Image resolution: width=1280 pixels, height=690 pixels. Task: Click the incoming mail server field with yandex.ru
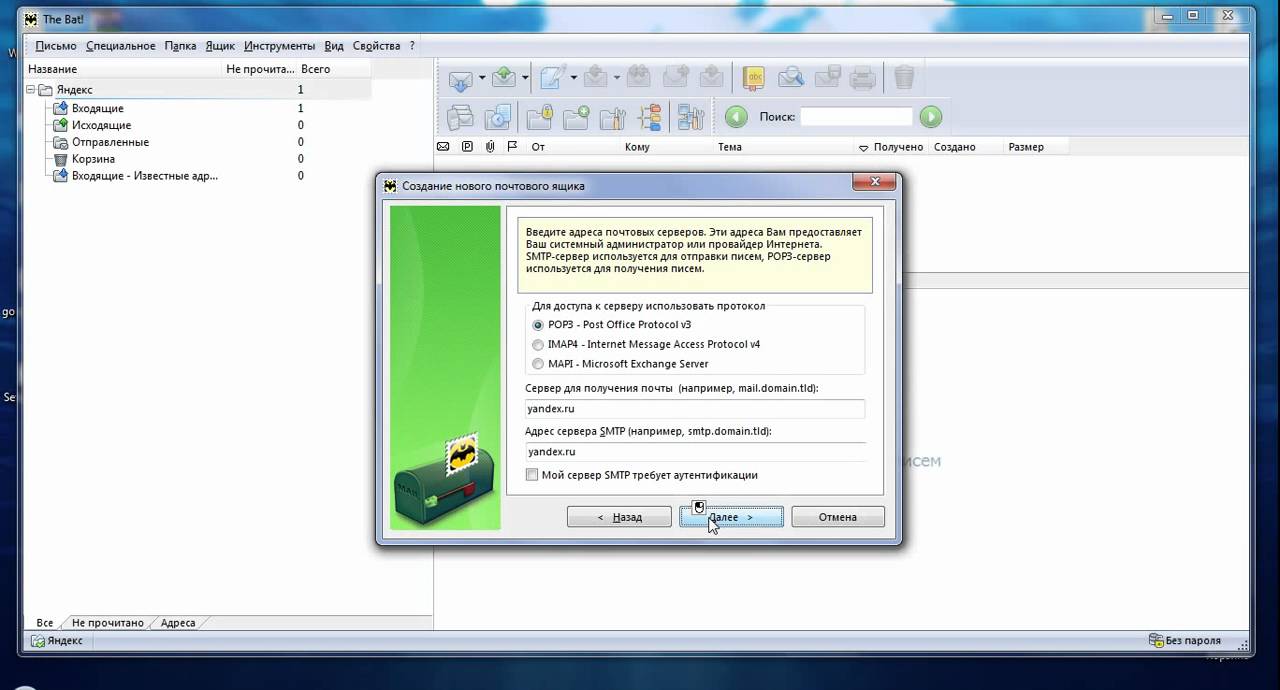[x=695, y=408]
